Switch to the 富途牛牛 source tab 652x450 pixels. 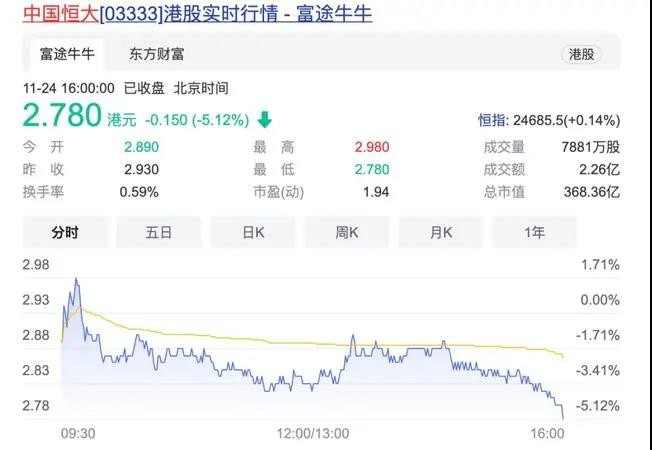click(67, 54)
